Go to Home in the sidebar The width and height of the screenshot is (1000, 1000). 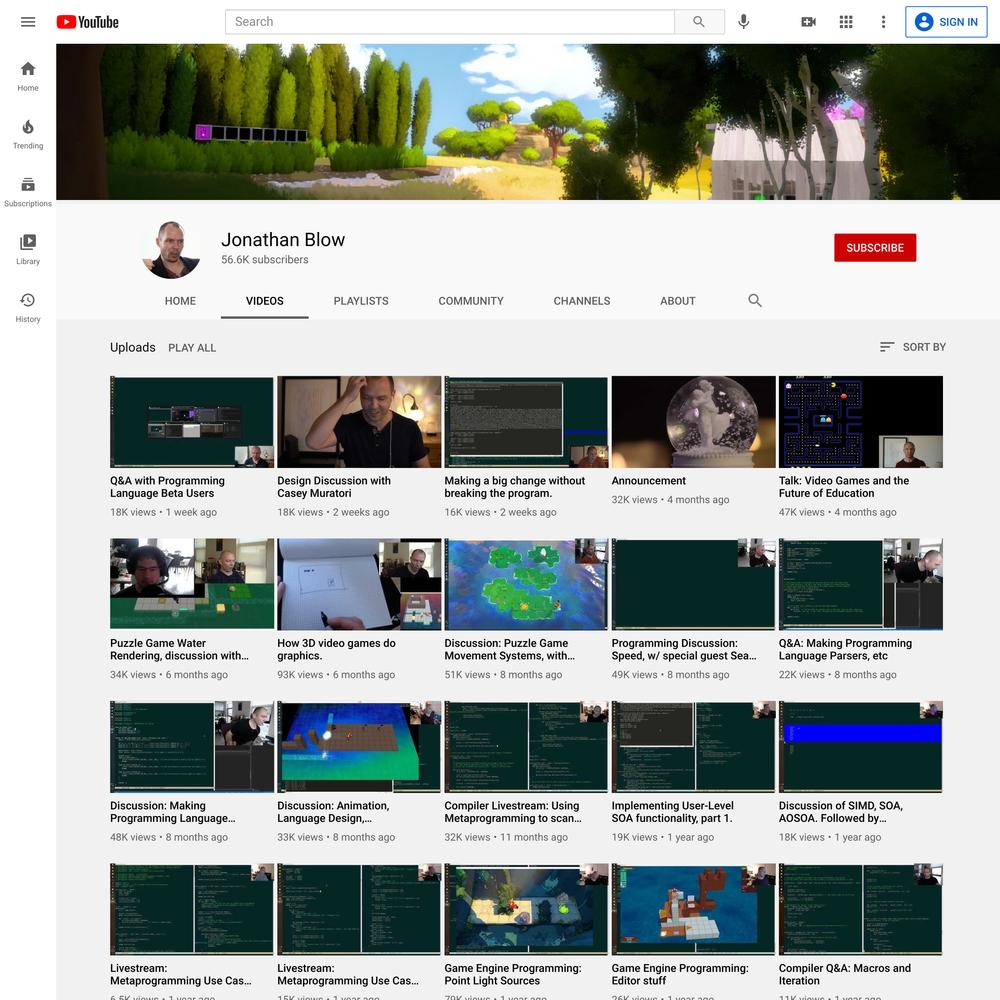27,76
